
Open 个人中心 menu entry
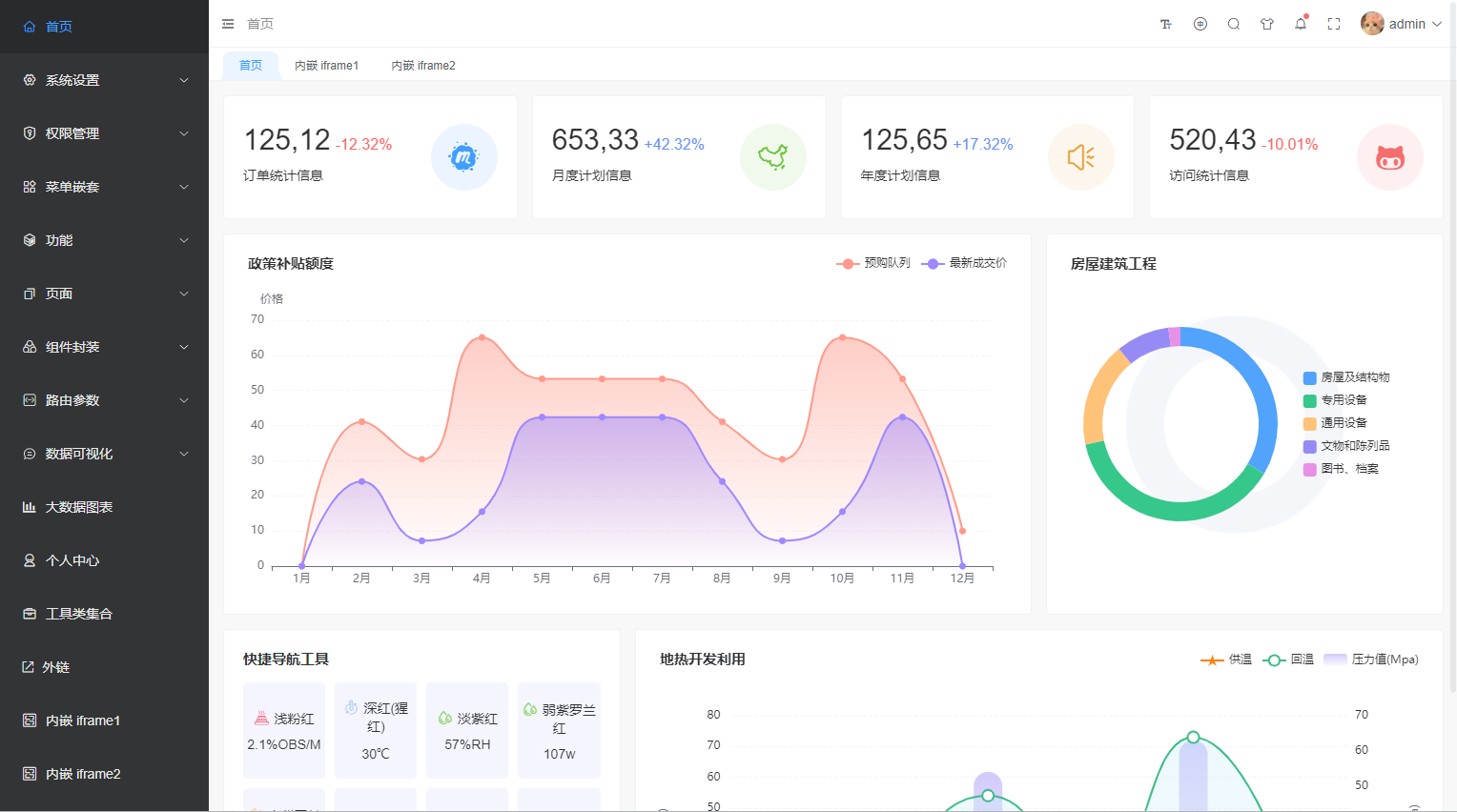(x=104, y=560)
